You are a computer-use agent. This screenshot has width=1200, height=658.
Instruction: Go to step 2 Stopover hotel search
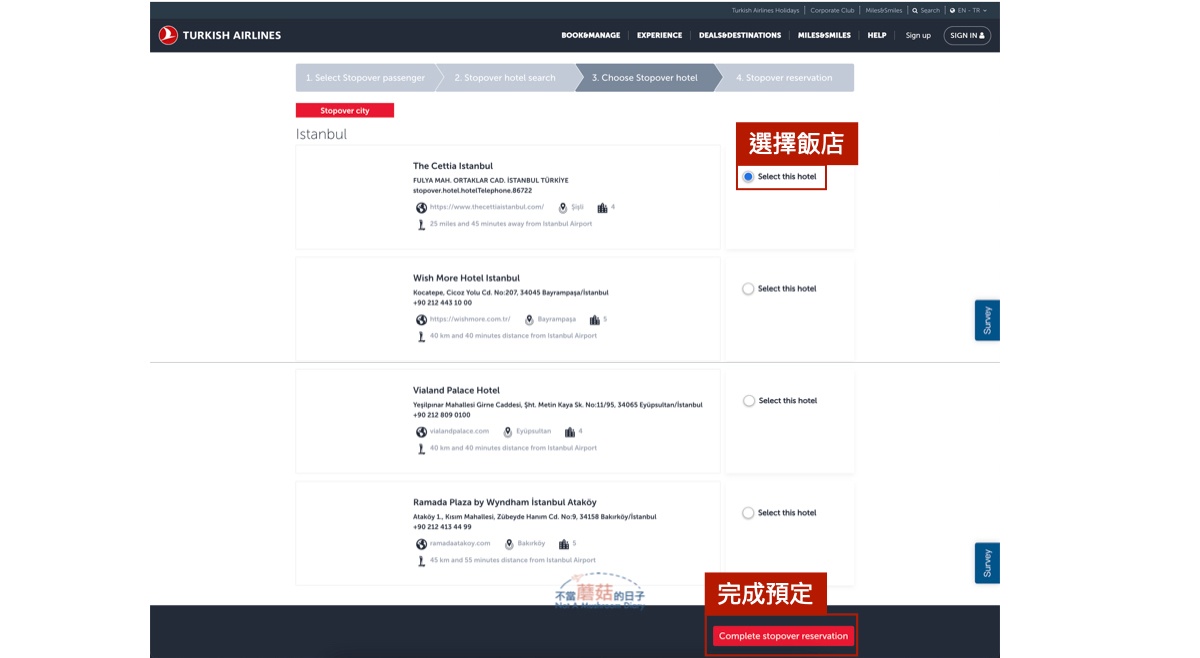coord(504,78)
